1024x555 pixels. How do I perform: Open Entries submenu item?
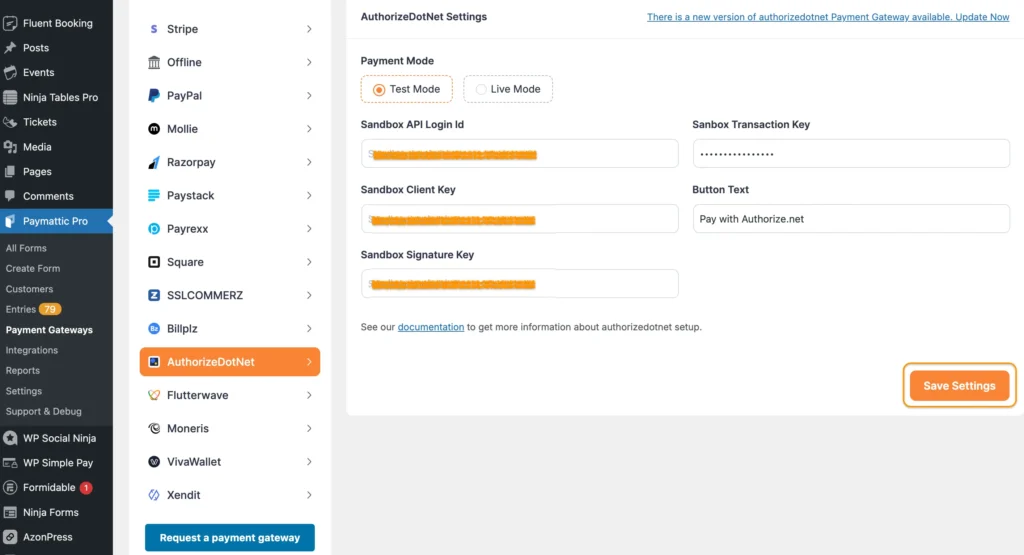coord(21,309)
